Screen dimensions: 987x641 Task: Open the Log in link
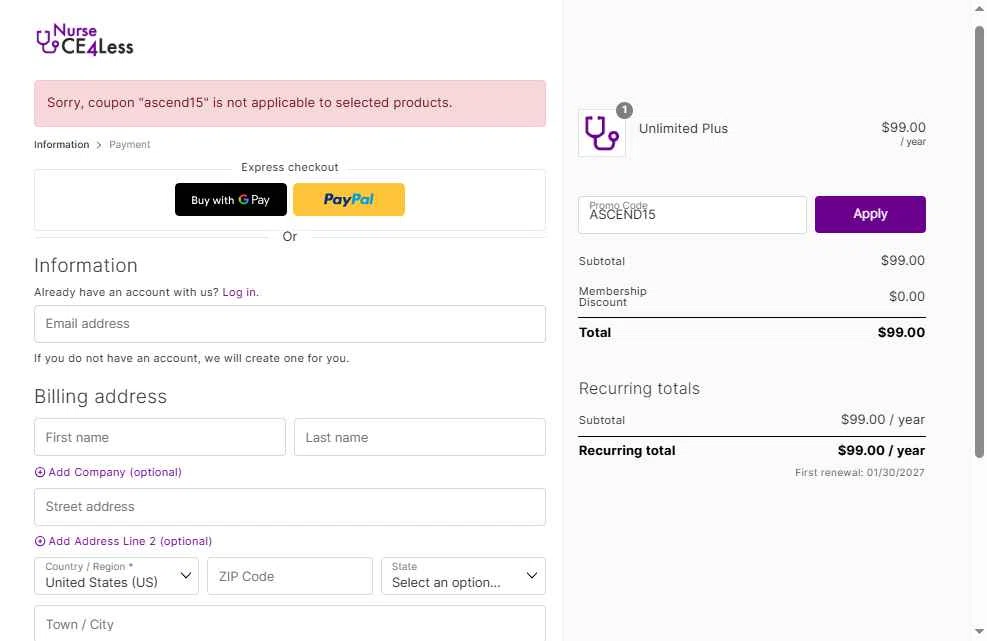239,292
